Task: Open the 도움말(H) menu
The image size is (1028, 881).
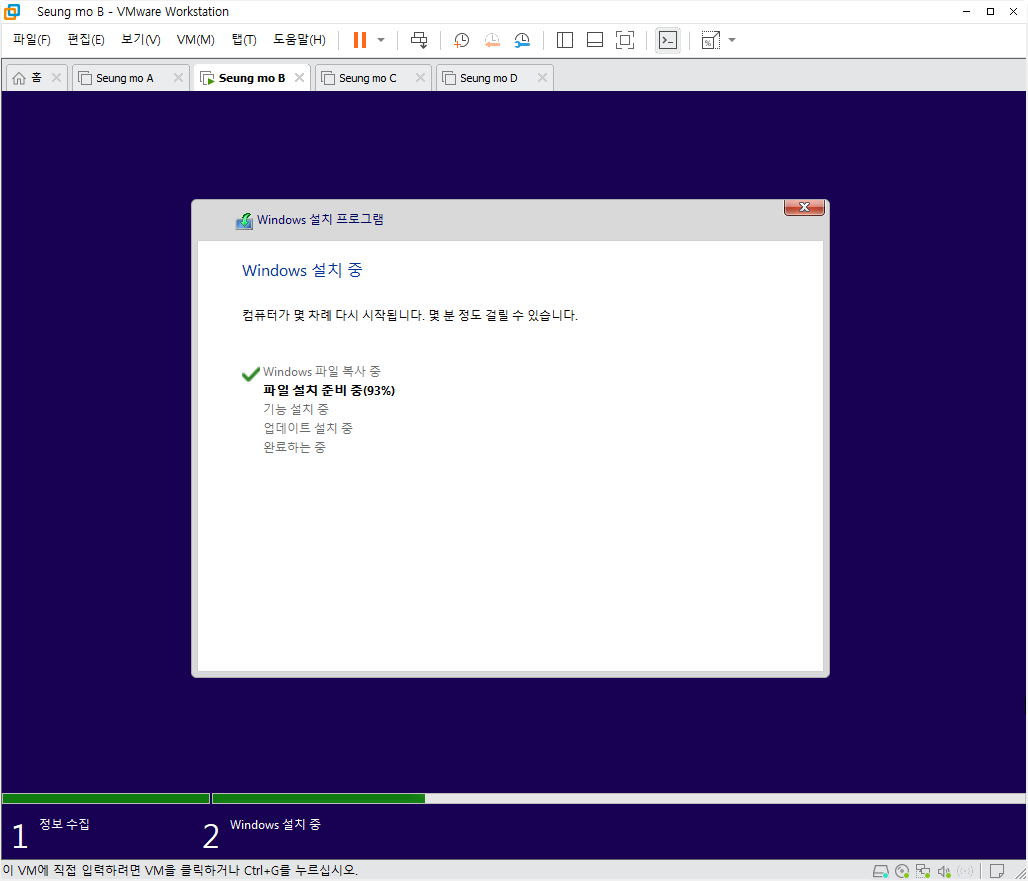Action: pyautogui.click(x=300, y=40)
